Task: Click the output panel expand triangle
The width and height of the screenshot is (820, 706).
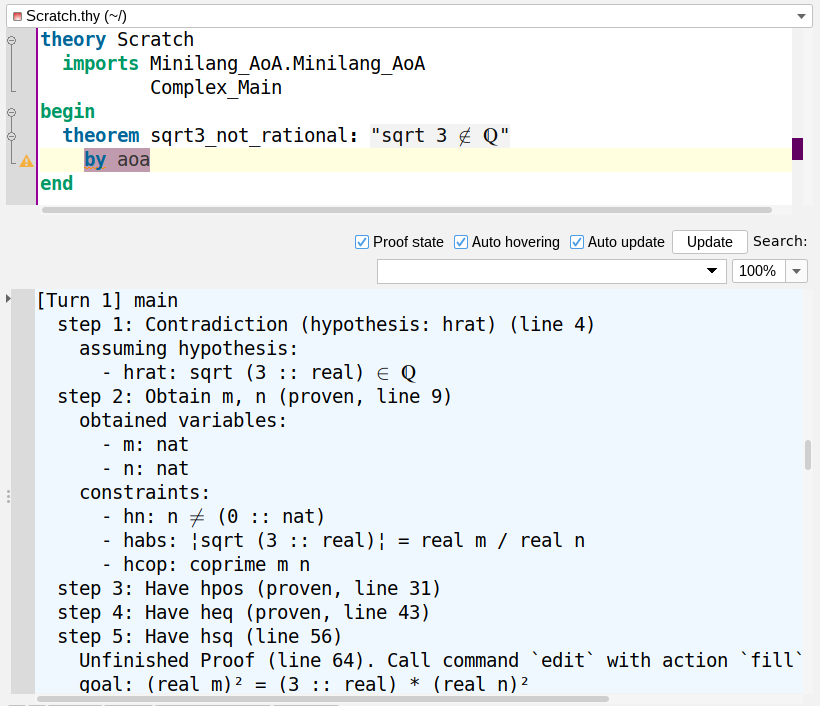Action: click(8, 299)
